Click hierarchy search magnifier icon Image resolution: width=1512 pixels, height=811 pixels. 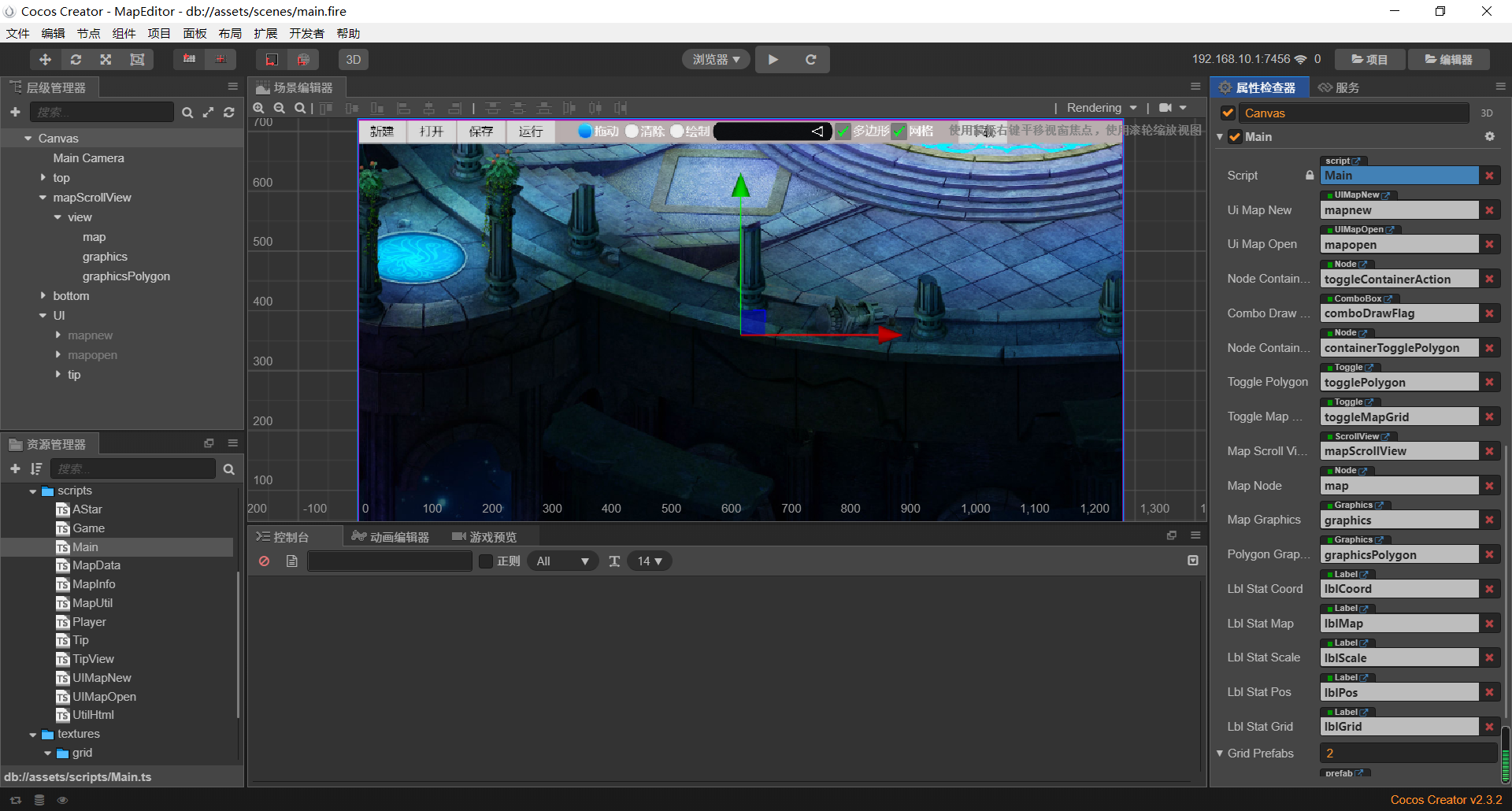pos(187,113)
